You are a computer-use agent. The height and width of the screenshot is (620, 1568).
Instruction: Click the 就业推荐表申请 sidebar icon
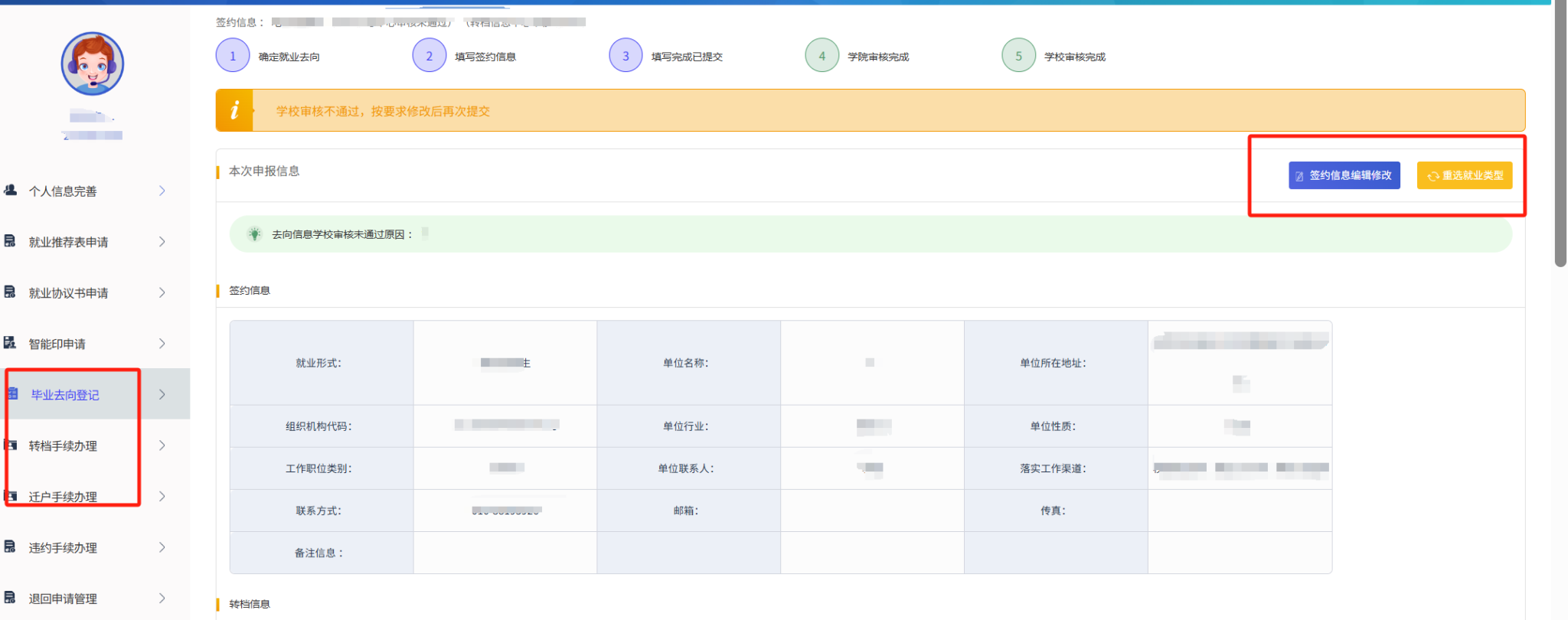point(10,241)
